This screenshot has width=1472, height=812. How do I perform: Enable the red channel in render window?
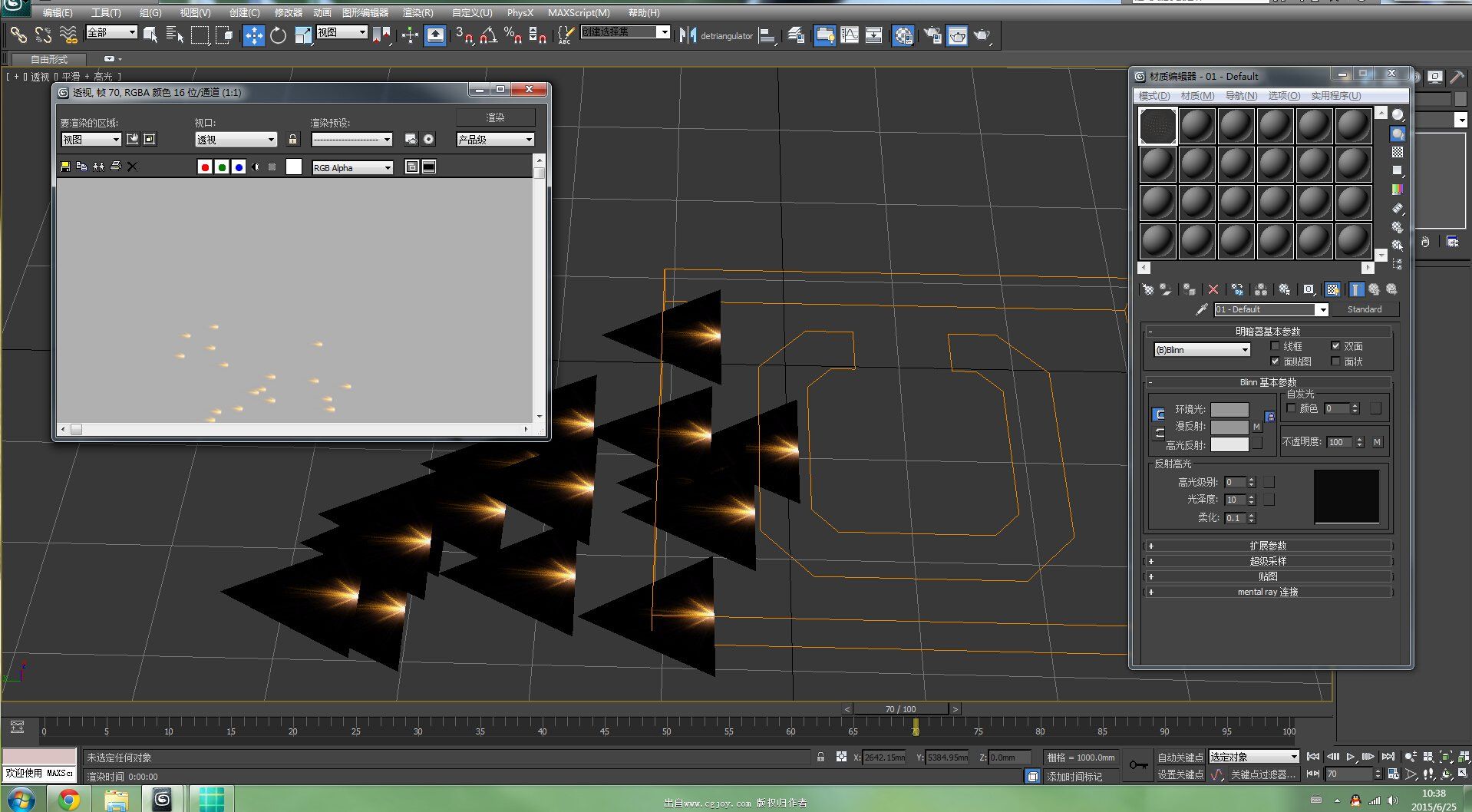tap(205, 167)
